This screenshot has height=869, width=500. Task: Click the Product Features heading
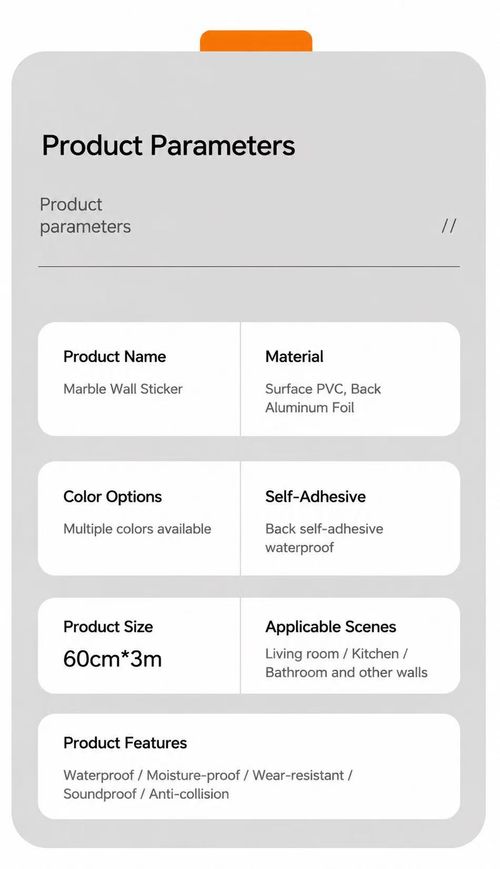coord(125,743)
